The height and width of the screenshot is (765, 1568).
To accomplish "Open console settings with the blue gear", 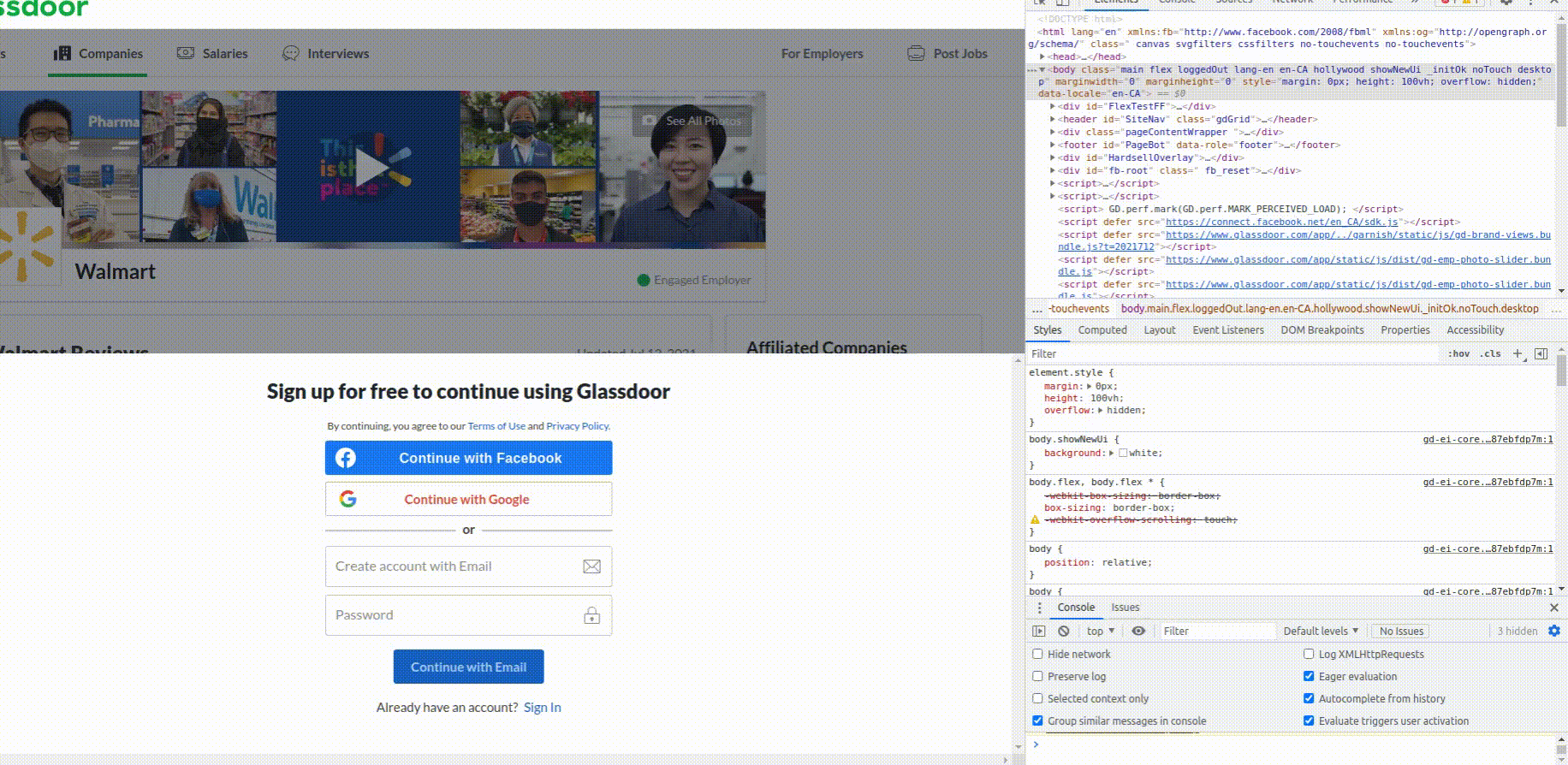I will pyautogui.click(x=1554, y=631).
